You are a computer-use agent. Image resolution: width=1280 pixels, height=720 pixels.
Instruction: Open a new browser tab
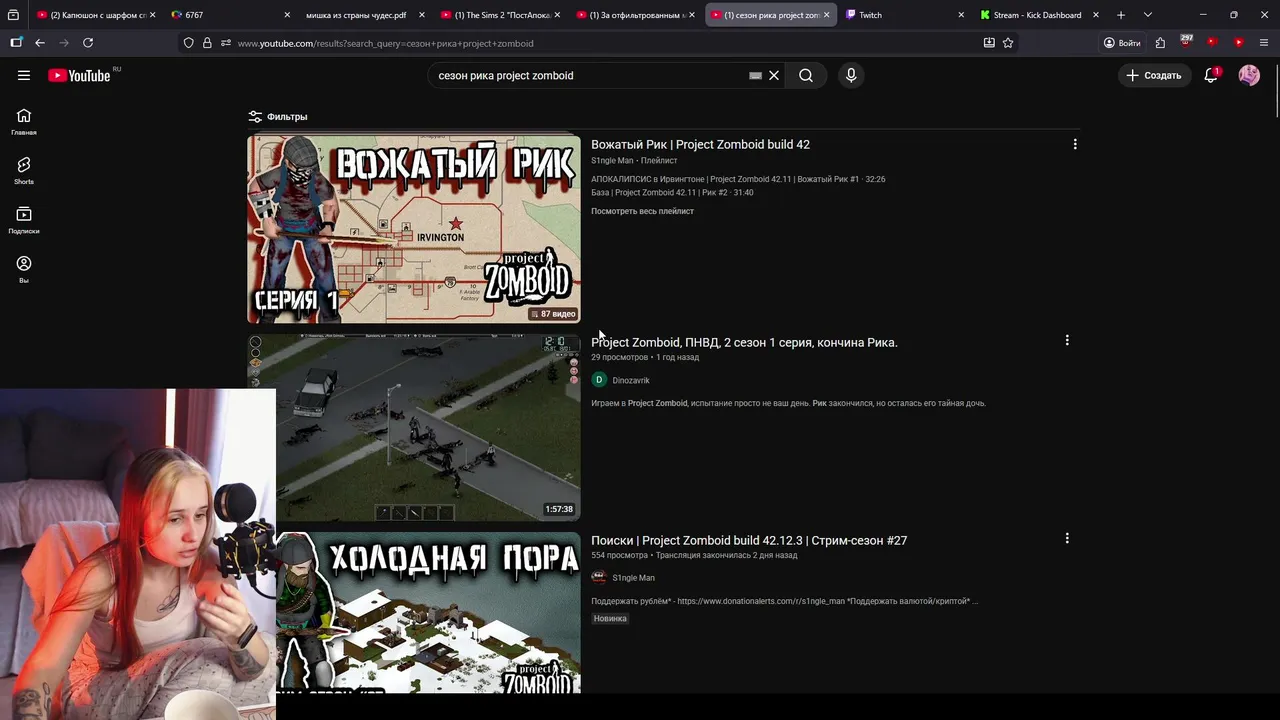pos(1121,15)
